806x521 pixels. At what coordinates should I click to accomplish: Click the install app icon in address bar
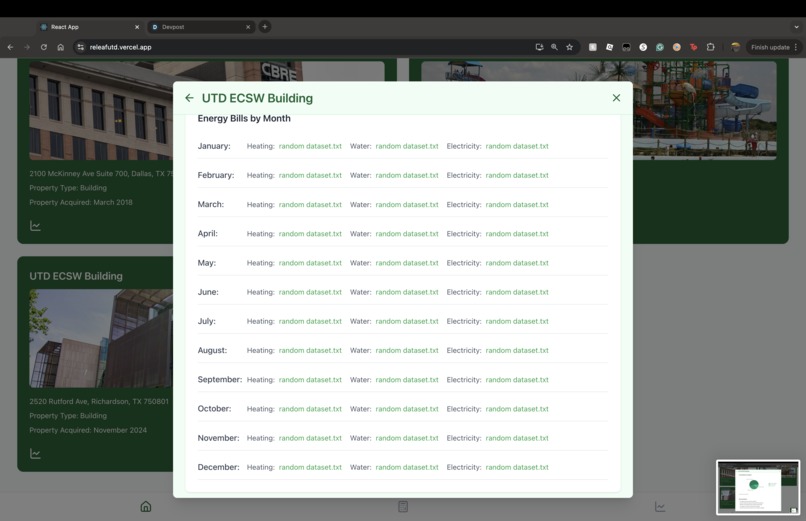click(539, 47)
